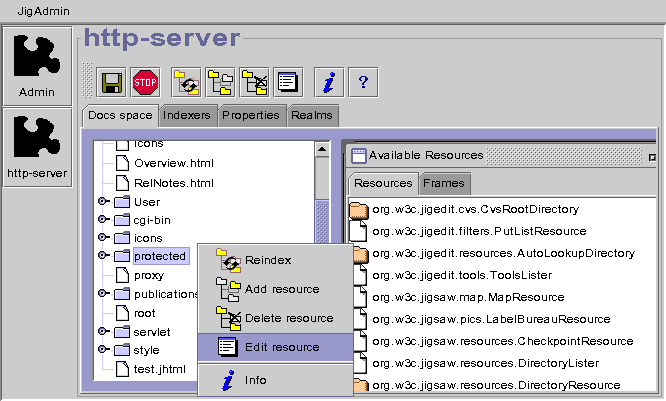Click the folder icon next to cgi-bin
Screen dimensions: 666x401
[x=122, y=220]
